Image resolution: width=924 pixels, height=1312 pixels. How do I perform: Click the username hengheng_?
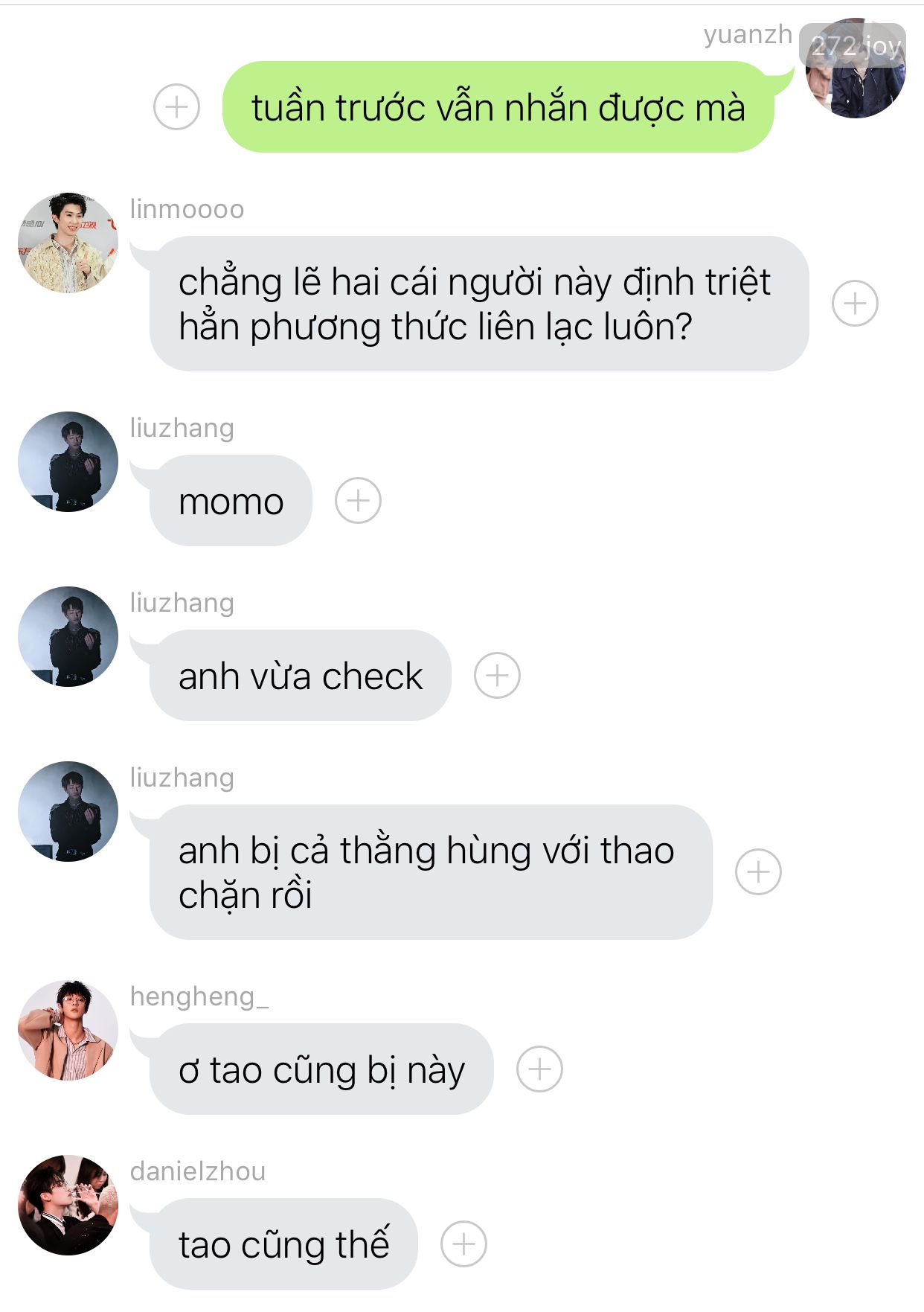coord(199,996)
